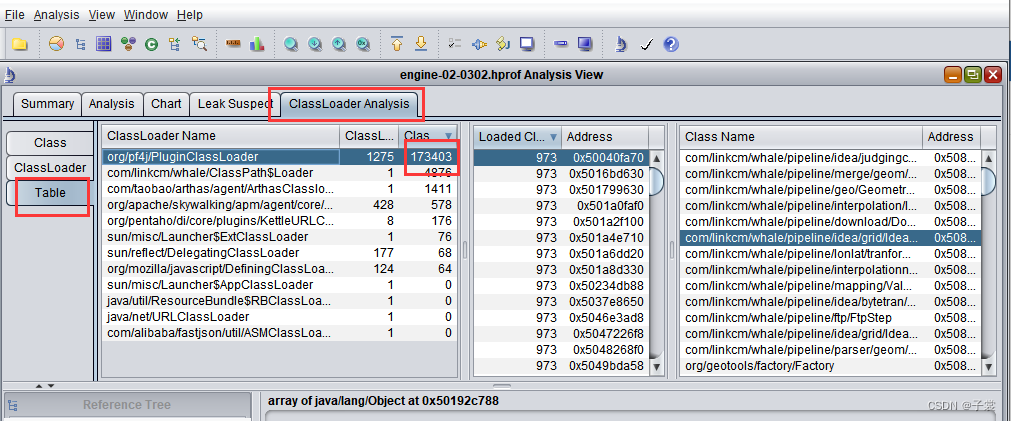Click the pie chart toolbar icon

pos(57,44)
